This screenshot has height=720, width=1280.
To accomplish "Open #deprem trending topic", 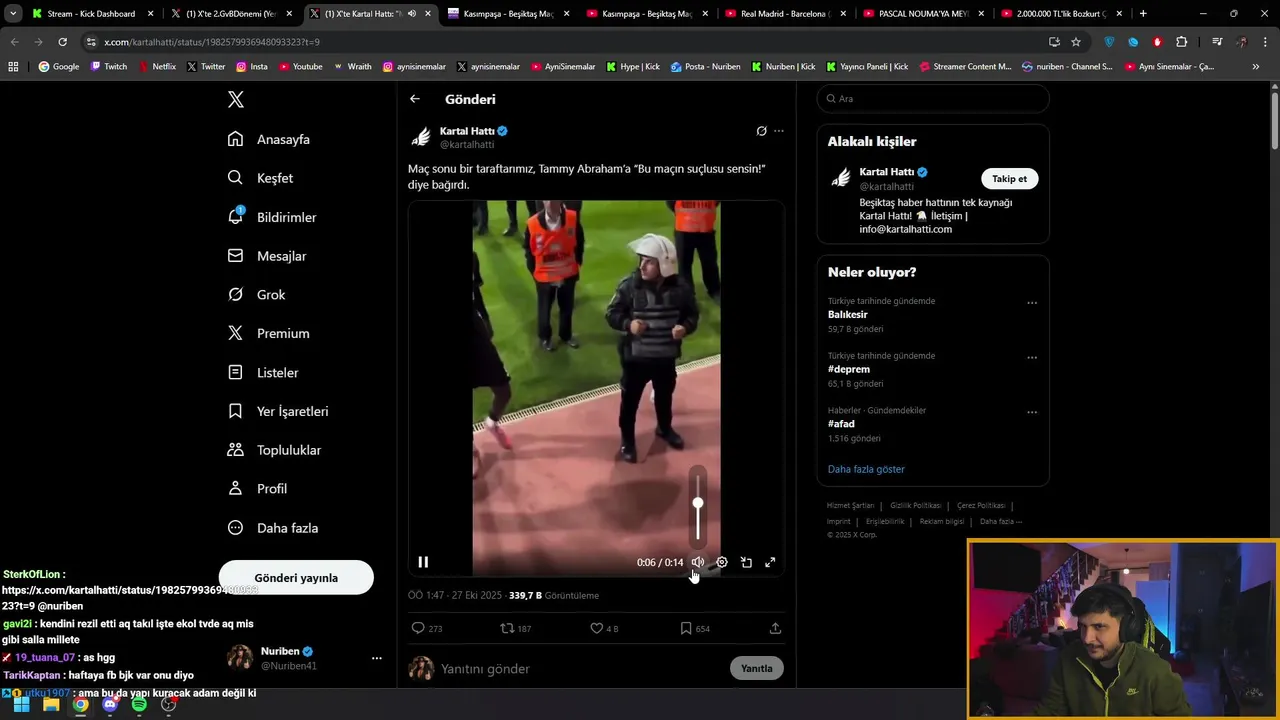I will pos(849,369).
